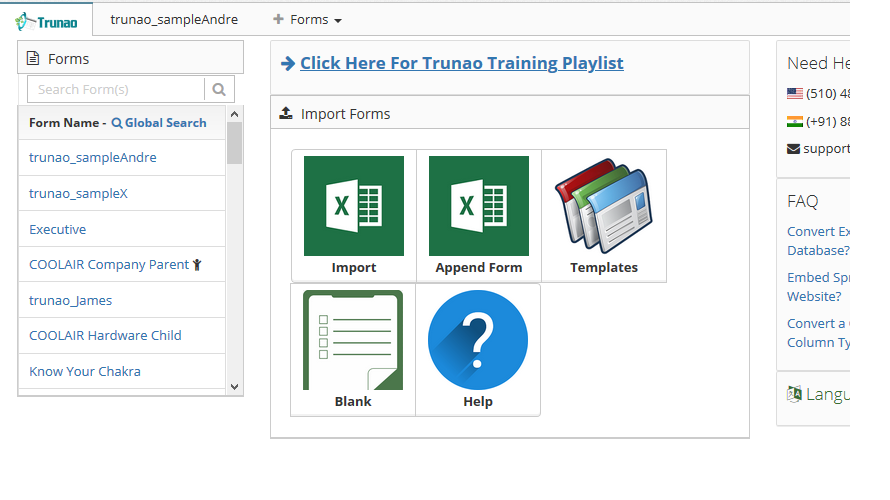Image resolution: width=890 pixels, height=500 pixels.
Task: Open Global Search link
Action: (159, 123)
